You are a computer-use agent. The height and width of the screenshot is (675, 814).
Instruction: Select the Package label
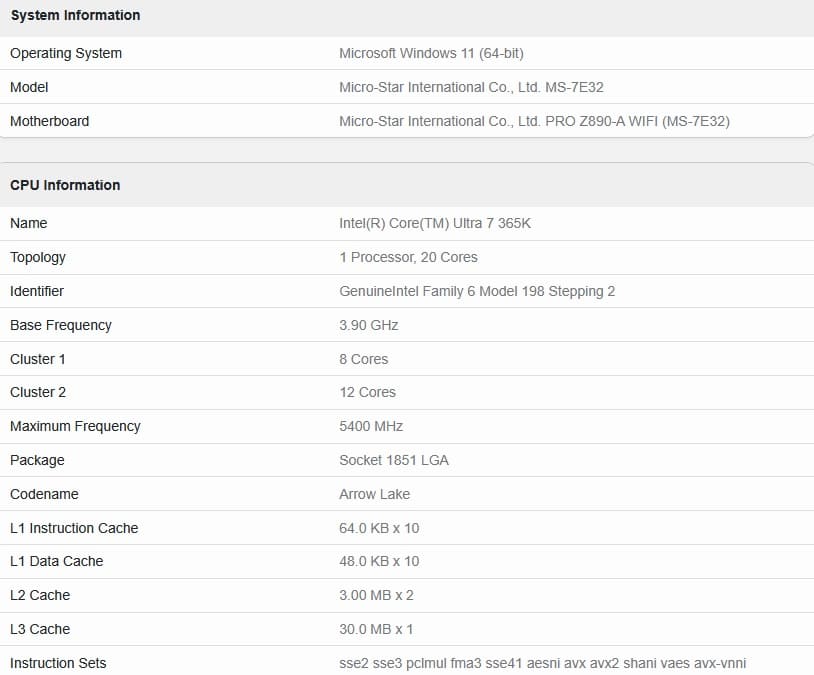coord(37,461)
